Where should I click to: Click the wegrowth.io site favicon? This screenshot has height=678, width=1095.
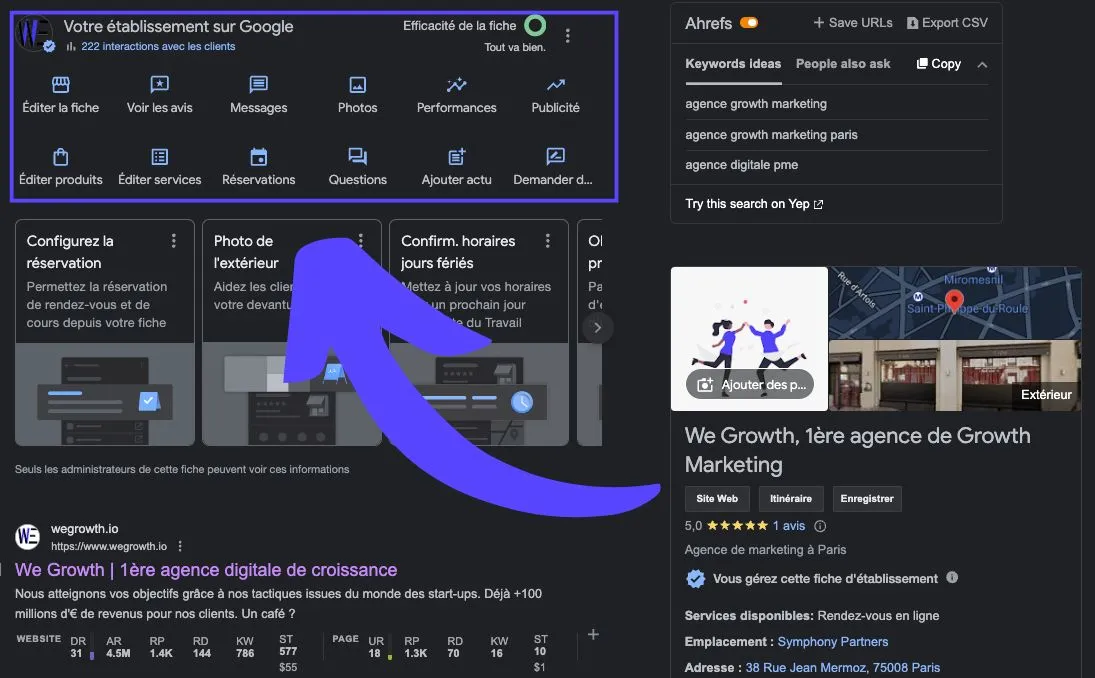27,536
